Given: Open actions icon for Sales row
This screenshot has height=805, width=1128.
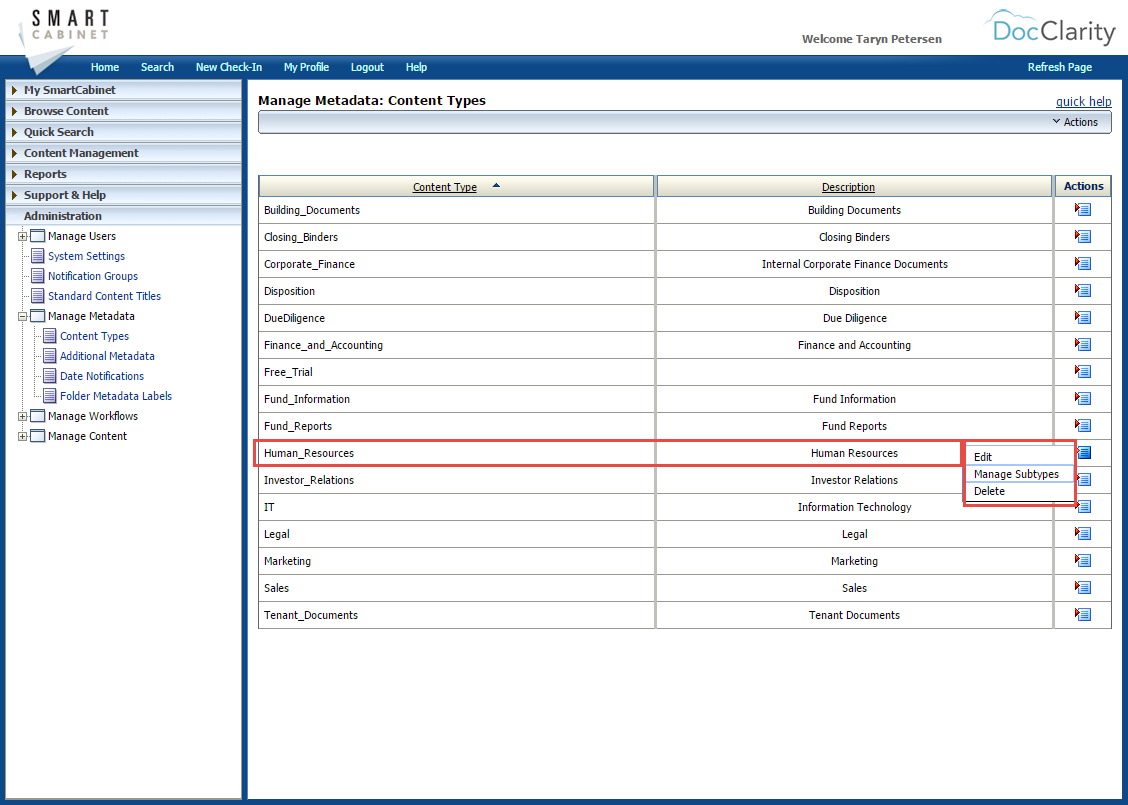Looking at the screenshot, I should point(1083,587).
